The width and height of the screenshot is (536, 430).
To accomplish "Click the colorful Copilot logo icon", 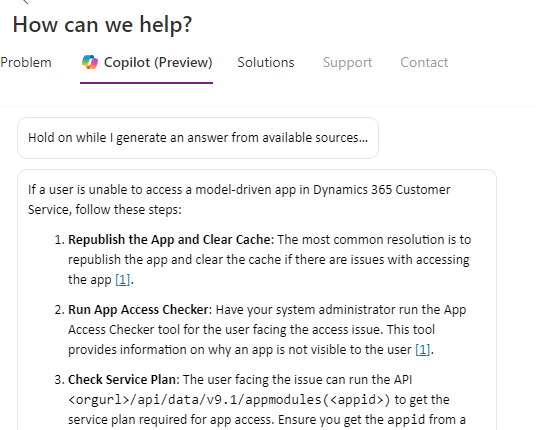I will pos(90,62).
